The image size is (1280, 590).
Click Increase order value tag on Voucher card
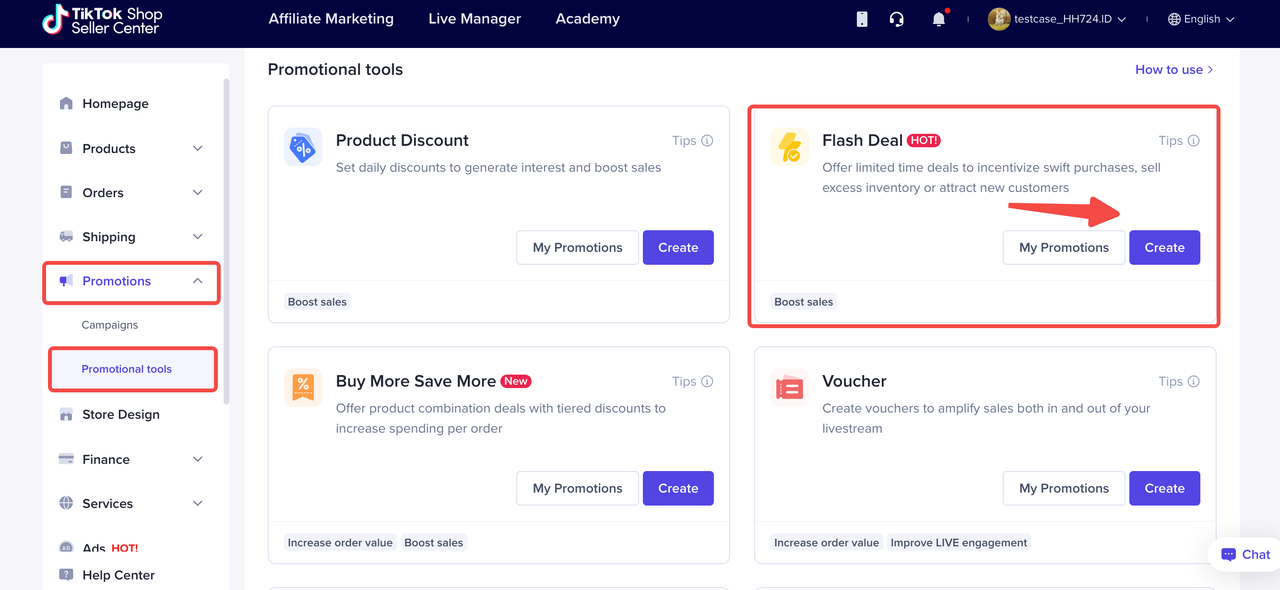pos(826,543)
